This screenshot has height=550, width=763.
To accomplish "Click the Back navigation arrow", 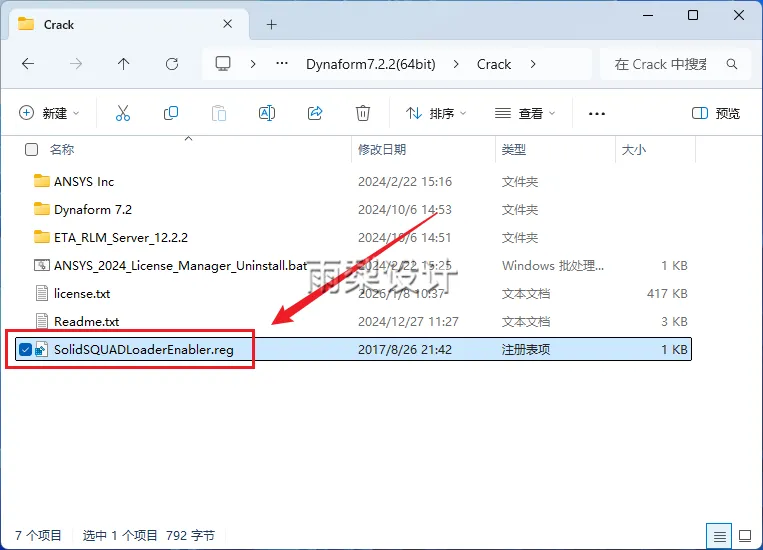I will pyautogui.click(x=28, y=64).
